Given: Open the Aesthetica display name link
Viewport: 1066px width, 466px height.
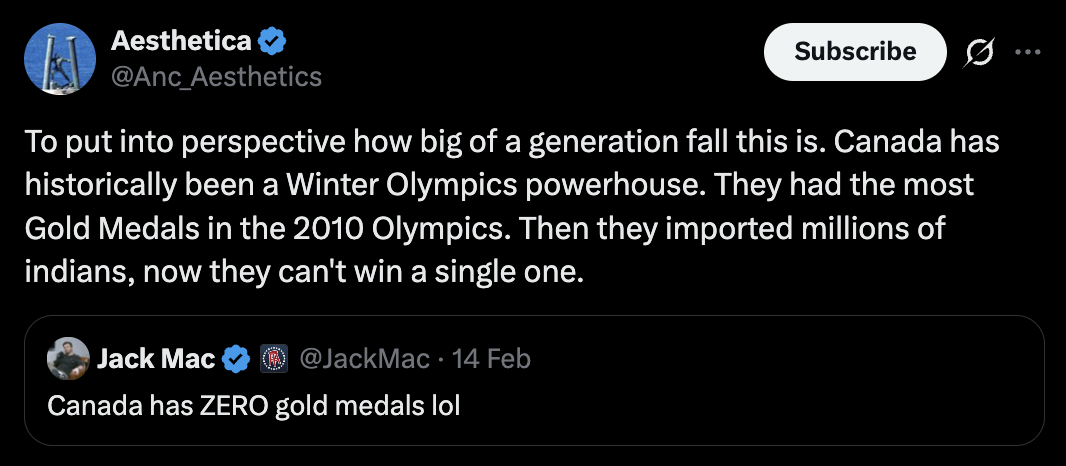Looking at the screenshot, I should 181,41.
